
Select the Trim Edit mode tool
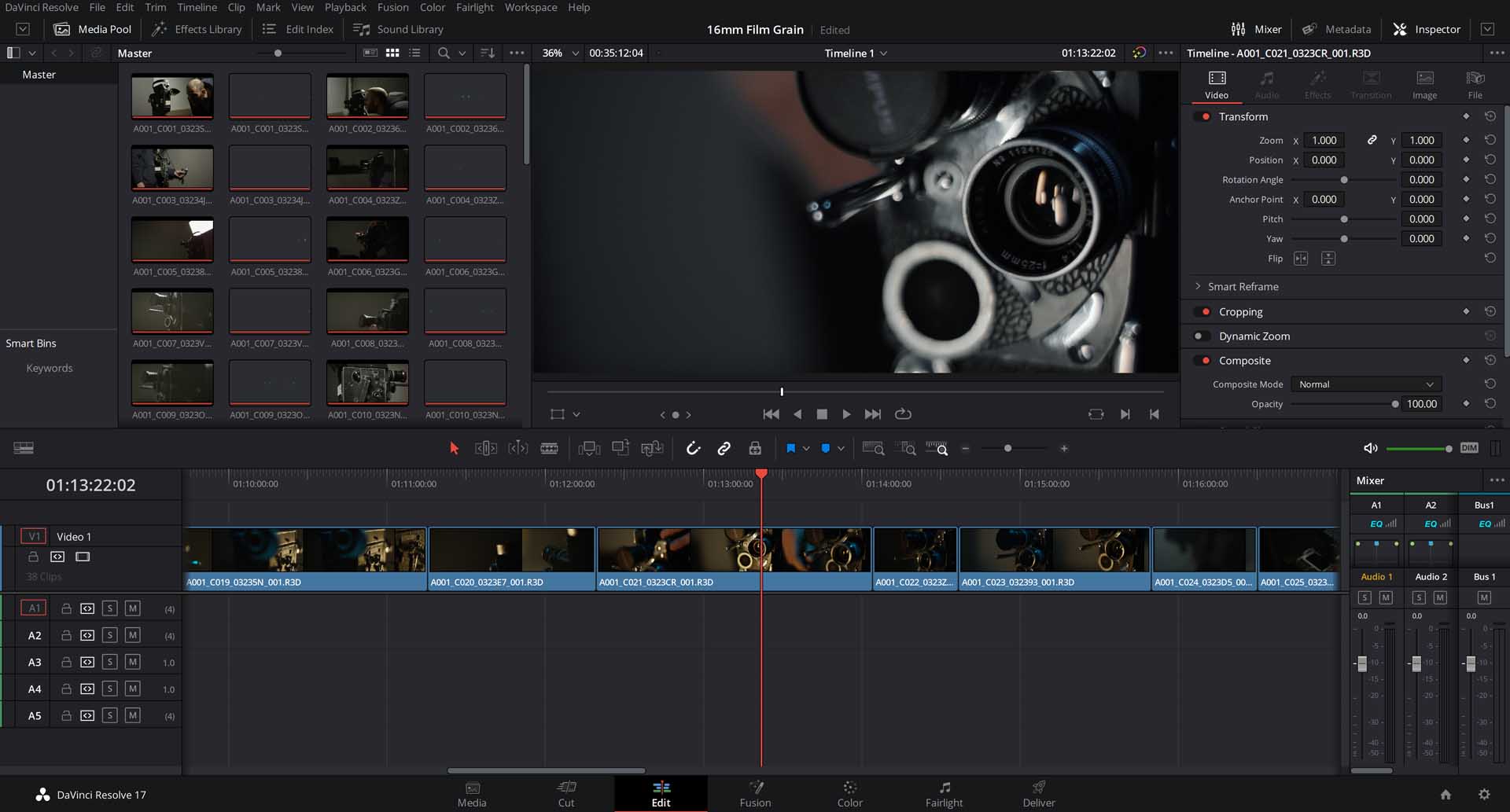(485, 448)
